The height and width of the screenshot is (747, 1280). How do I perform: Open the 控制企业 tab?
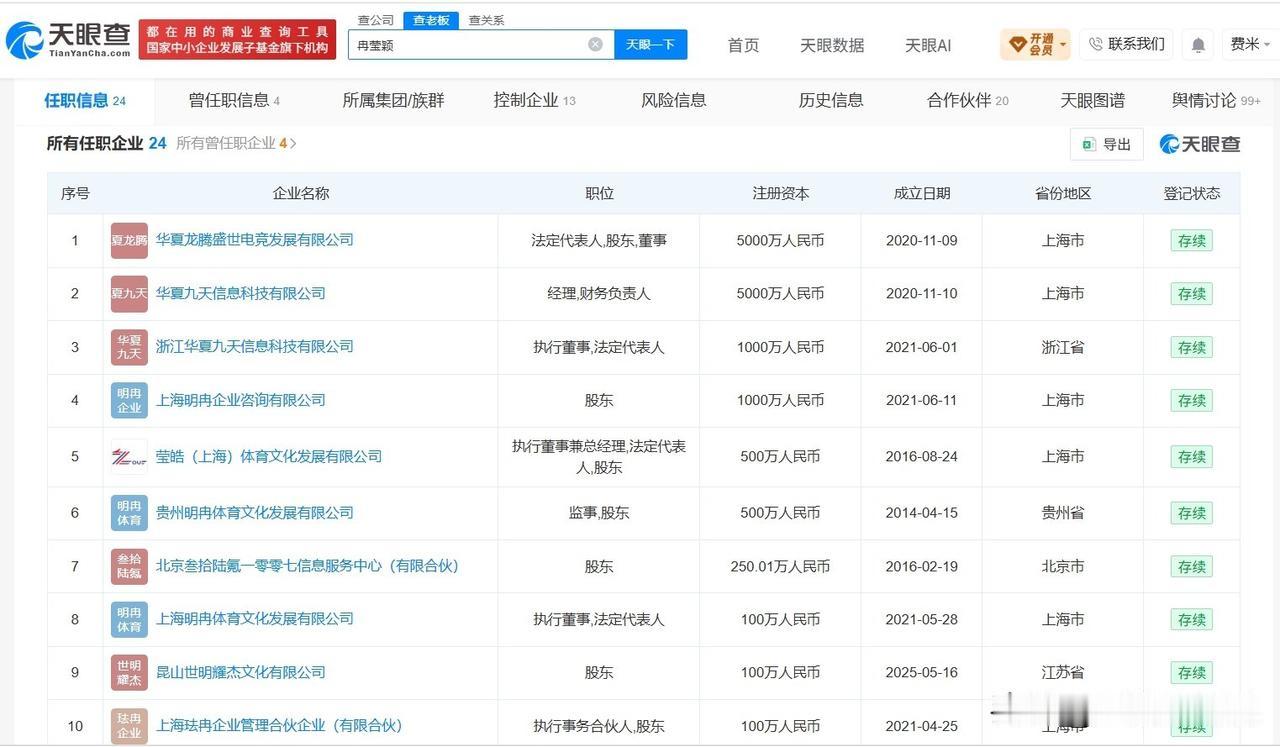(x=534, y=100)
